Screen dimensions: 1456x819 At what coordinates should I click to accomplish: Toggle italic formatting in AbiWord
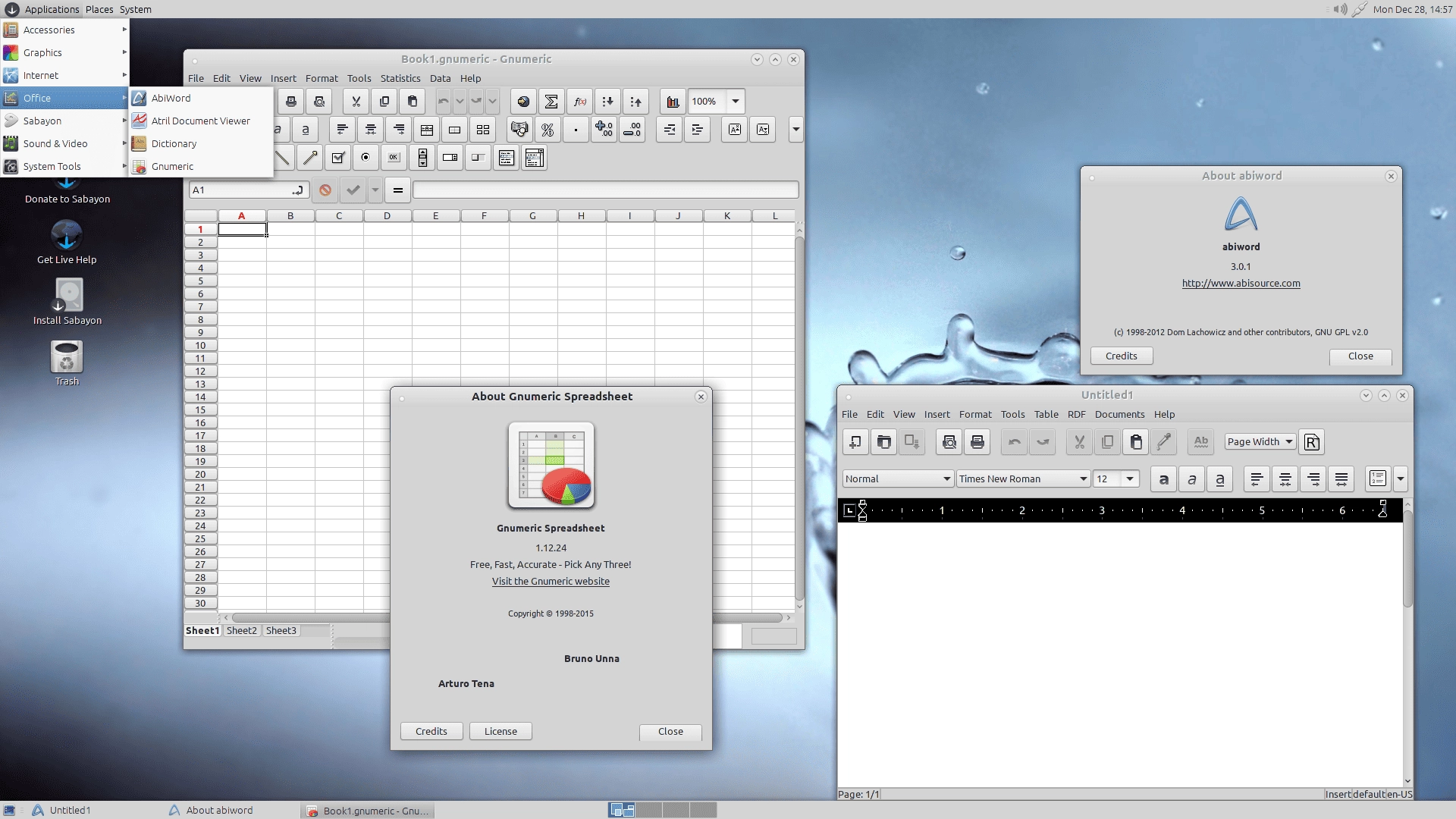1192,479
